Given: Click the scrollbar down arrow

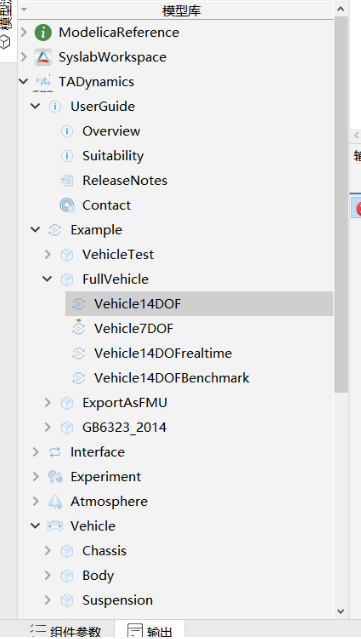Looking at the screenshot, I should (341, 611).
